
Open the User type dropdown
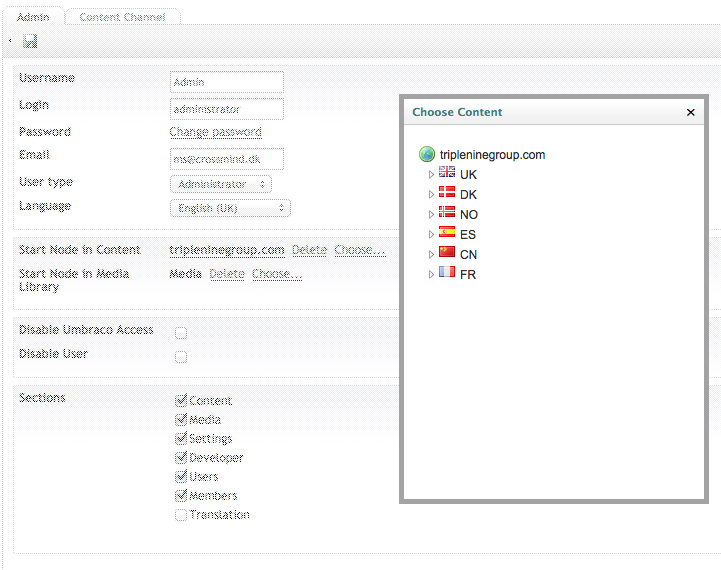220,184
